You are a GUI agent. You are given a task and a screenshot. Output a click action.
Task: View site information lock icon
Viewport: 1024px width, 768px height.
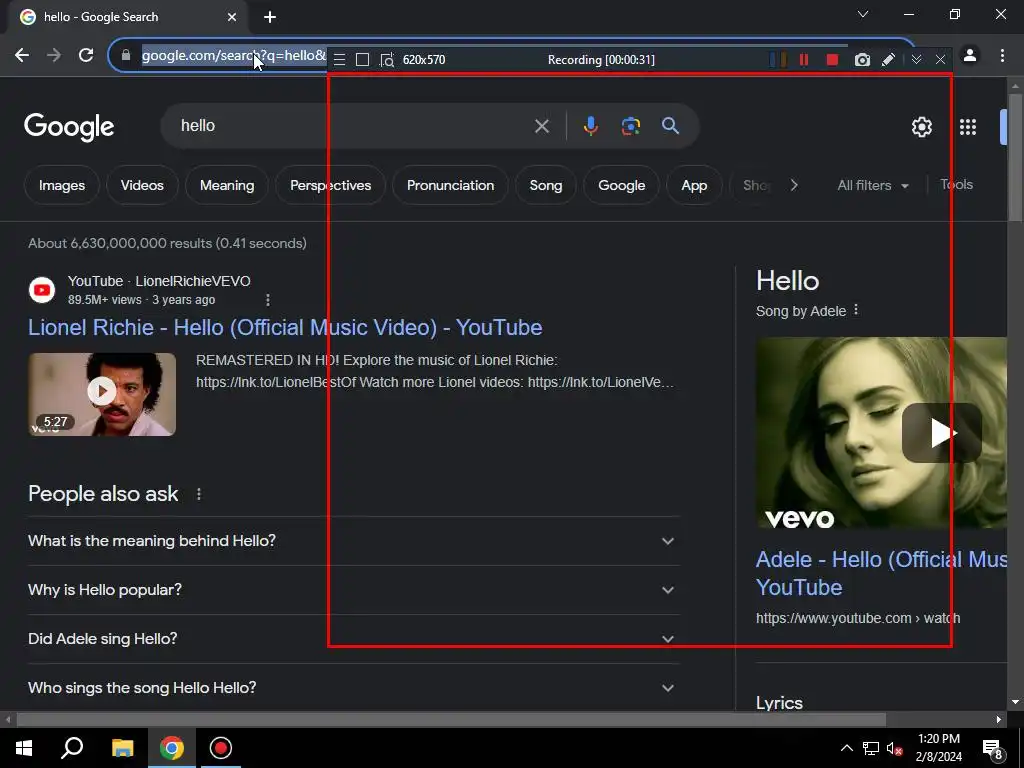[x=125, y=56]
